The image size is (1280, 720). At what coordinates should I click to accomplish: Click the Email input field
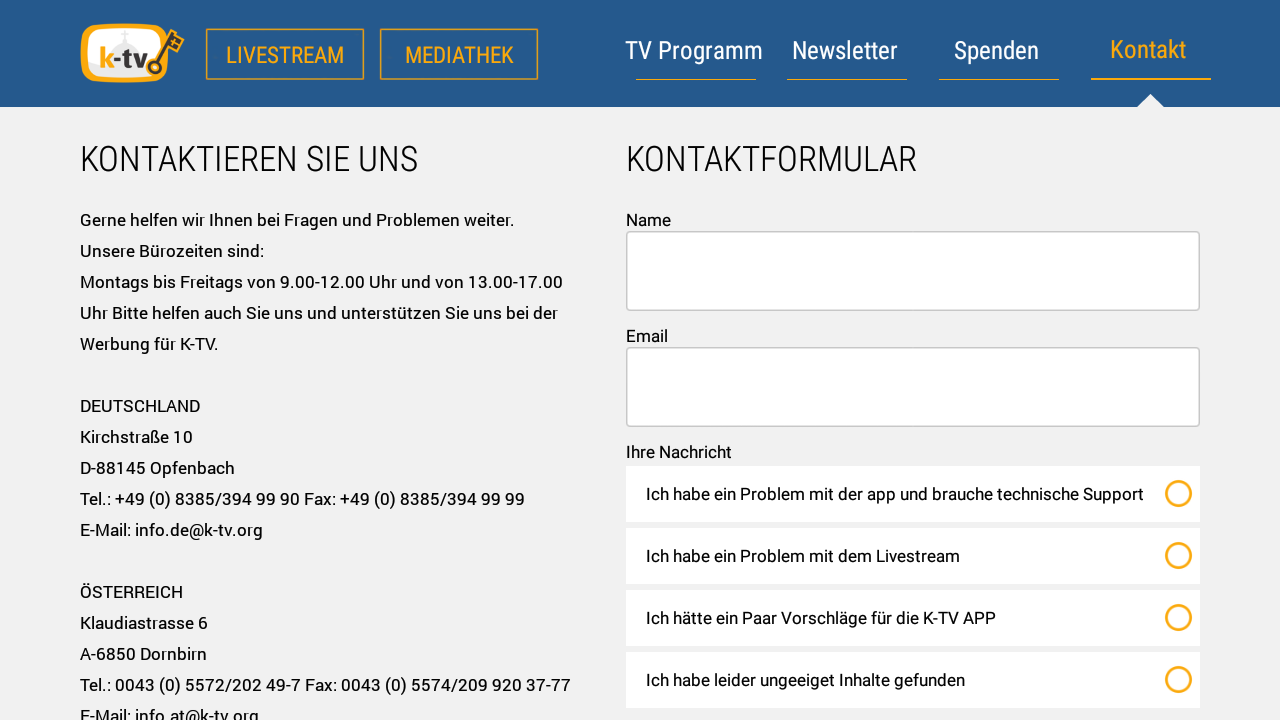pyautogui.click(x=912, y=386)
